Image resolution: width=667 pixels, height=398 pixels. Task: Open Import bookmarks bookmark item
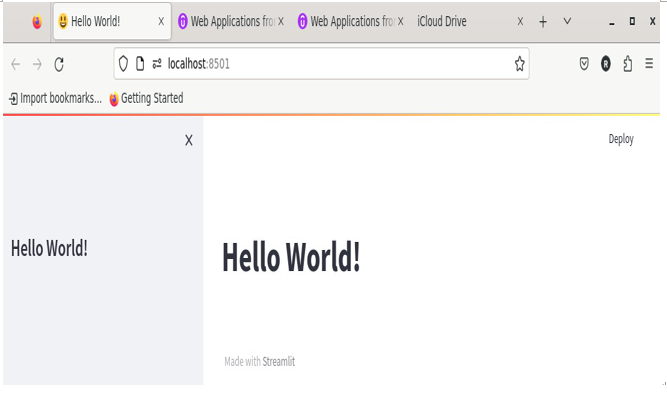(x=55, y=98)
